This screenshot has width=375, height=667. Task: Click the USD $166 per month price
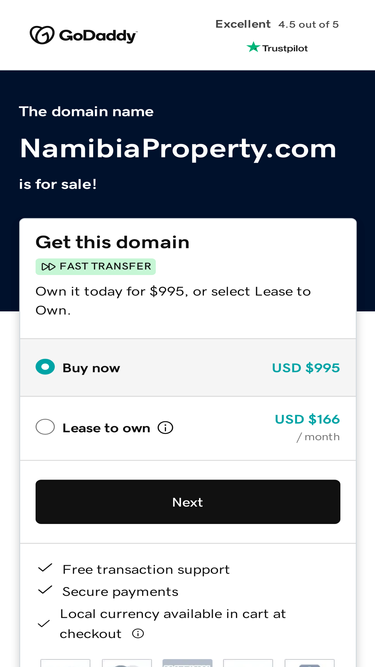tap(307, 427)
